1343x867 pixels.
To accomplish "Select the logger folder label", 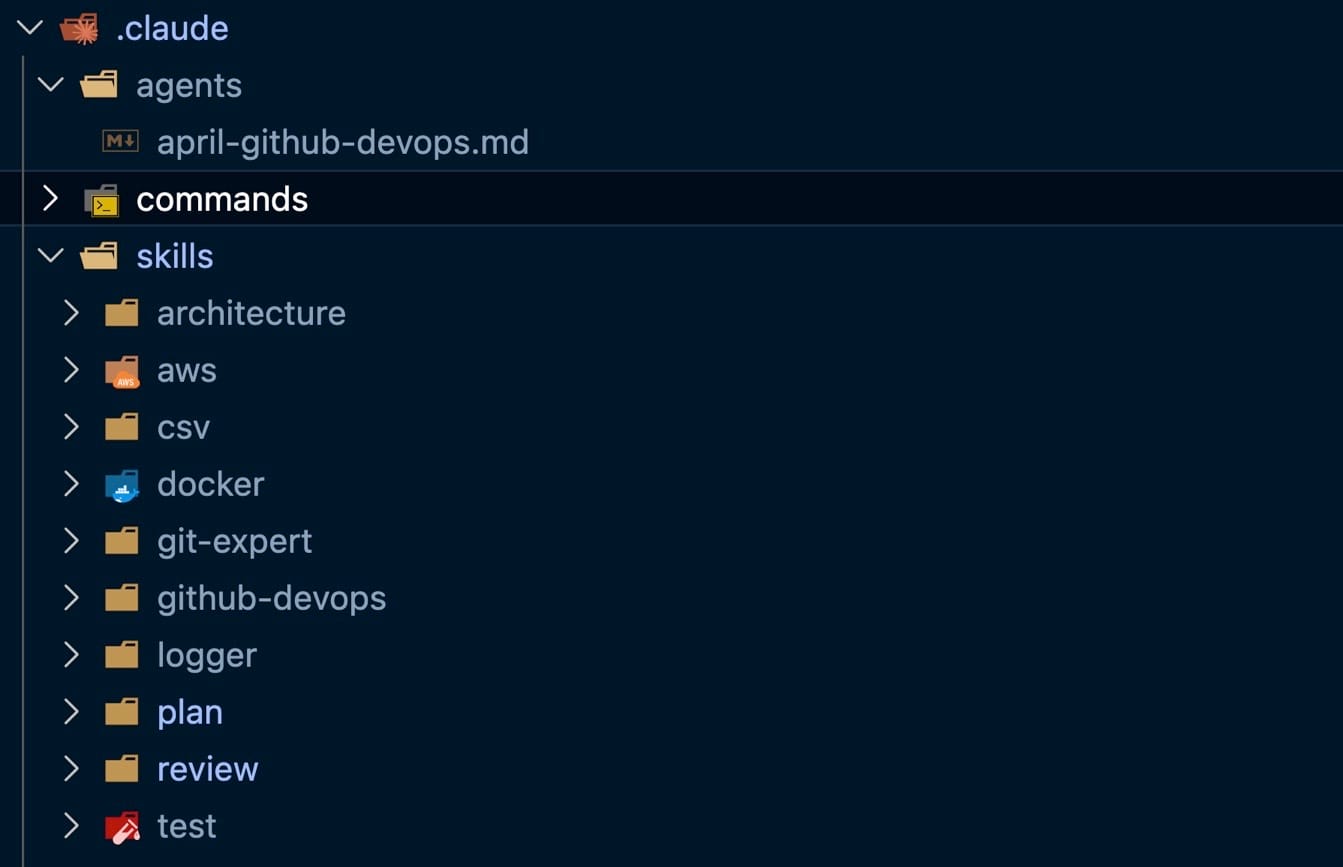I will (207, 655).
